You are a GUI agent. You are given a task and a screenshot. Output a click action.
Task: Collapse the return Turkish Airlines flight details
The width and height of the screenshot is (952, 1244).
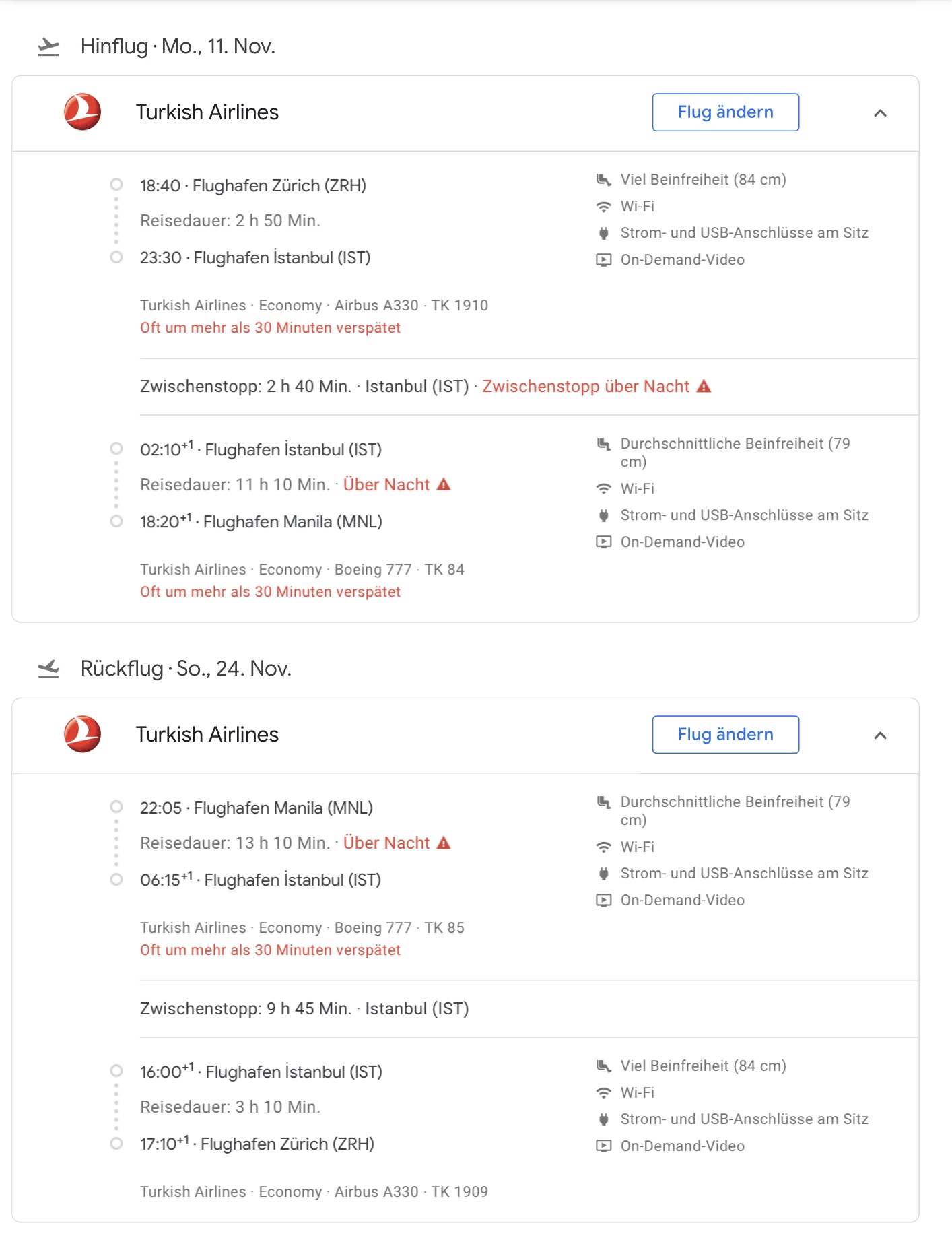(x=880, y=735)
